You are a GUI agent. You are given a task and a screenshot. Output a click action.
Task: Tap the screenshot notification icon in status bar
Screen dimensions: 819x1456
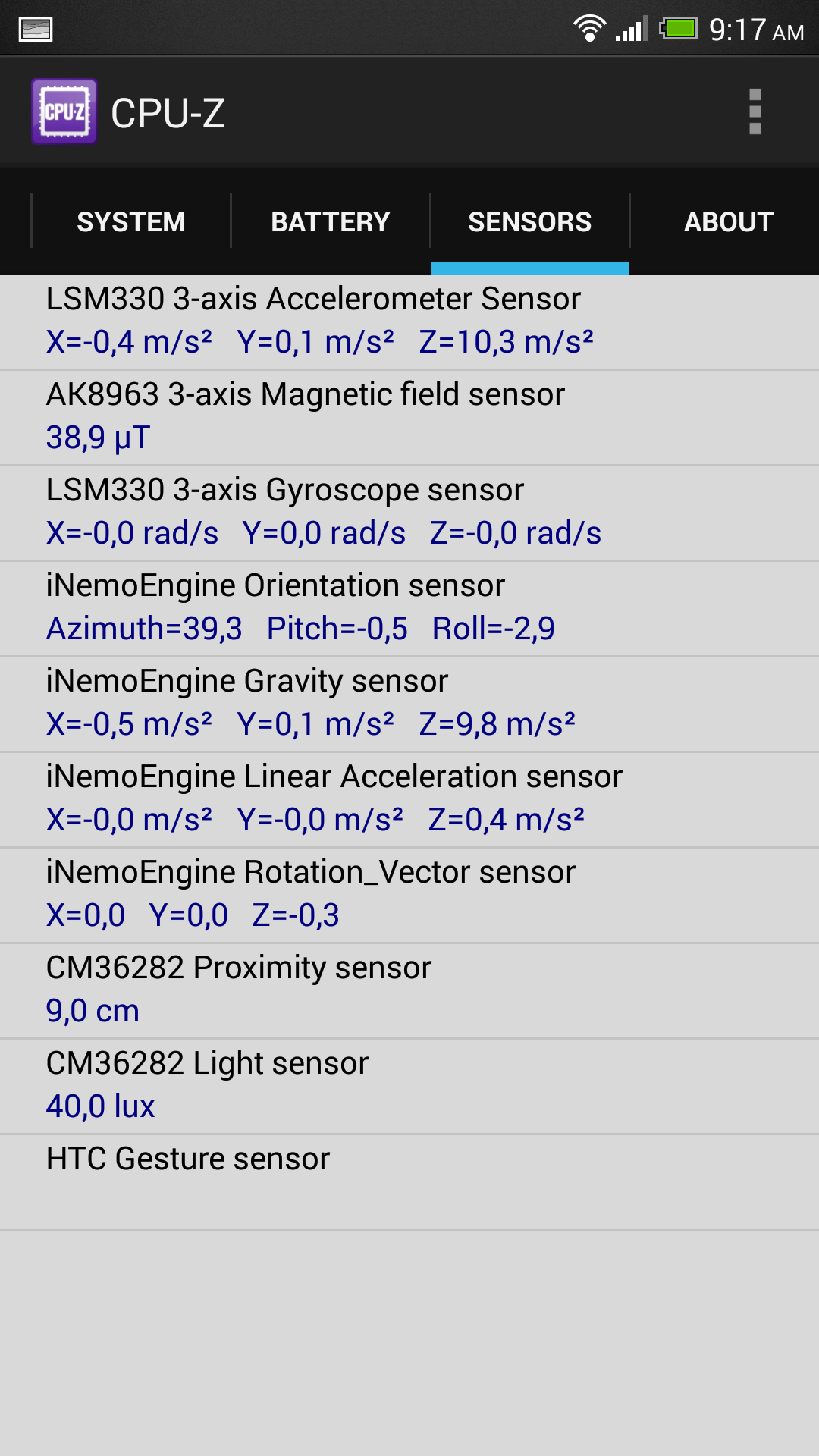tap(36, 30)
